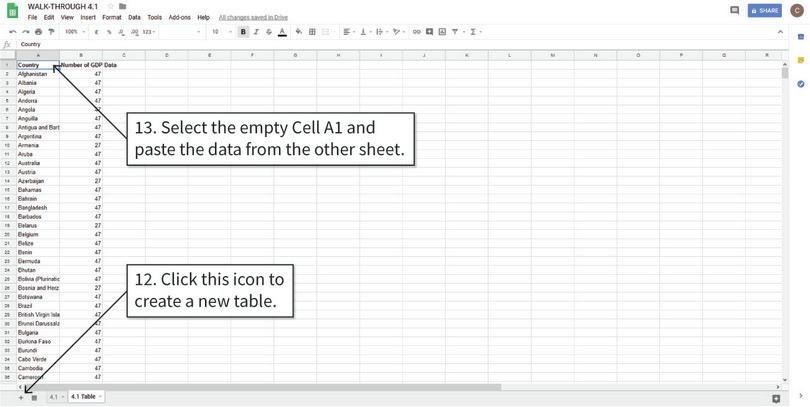Open the text color picker
Viewport: 810px width, 407px height.
point(282,32)
